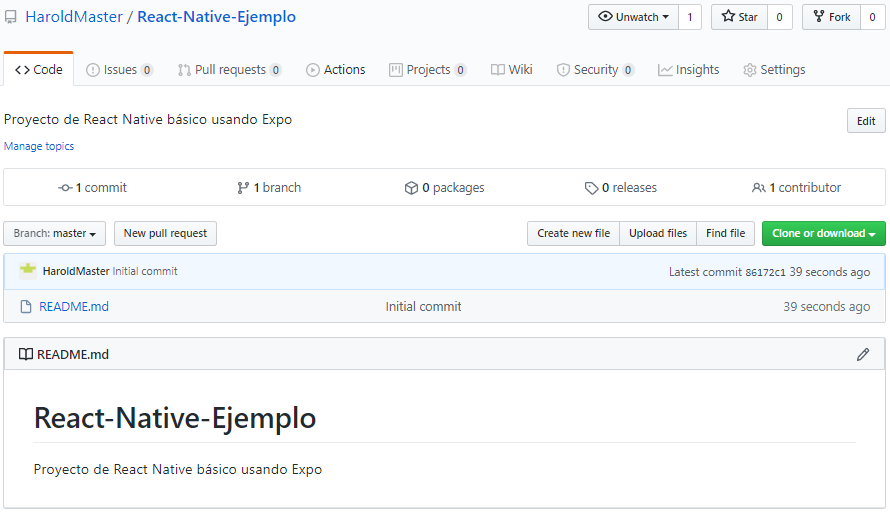Open the Initial commit message in README.md row
890x512 pixels.
click(423, 307)
